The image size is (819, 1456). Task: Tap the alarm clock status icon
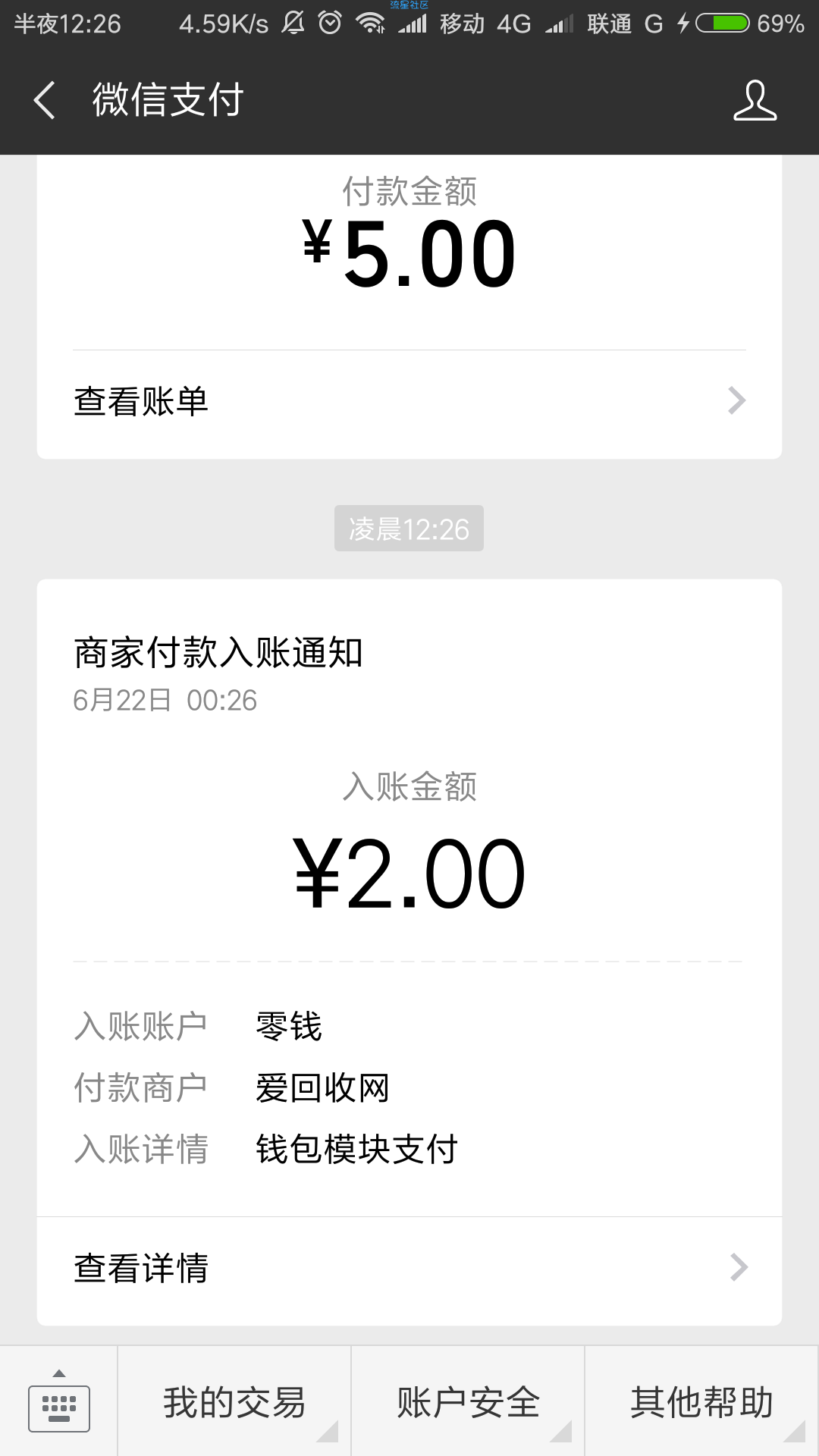pyautogui.click(x=330, y=23)
